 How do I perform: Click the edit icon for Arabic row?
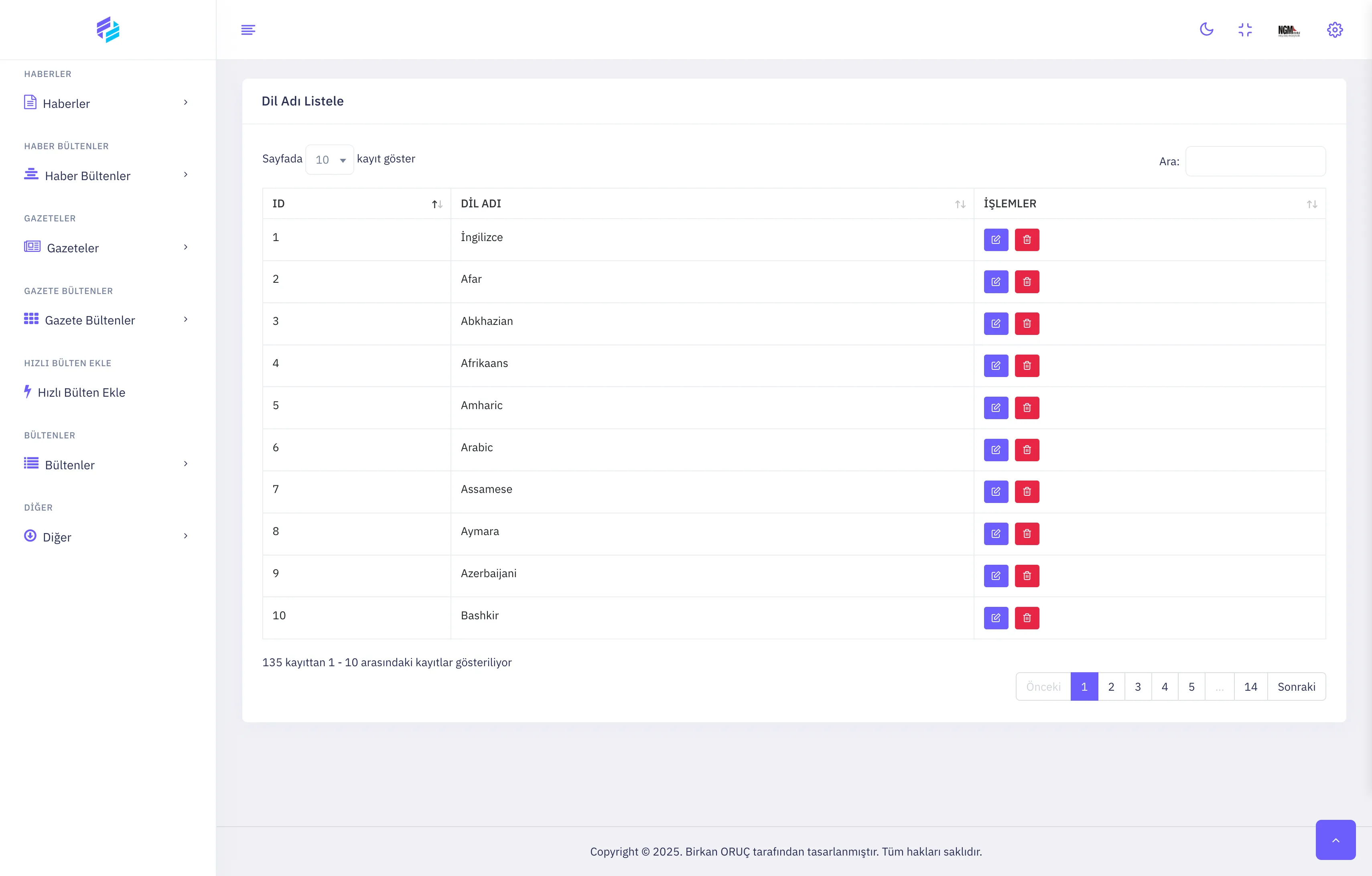(995, 450)
